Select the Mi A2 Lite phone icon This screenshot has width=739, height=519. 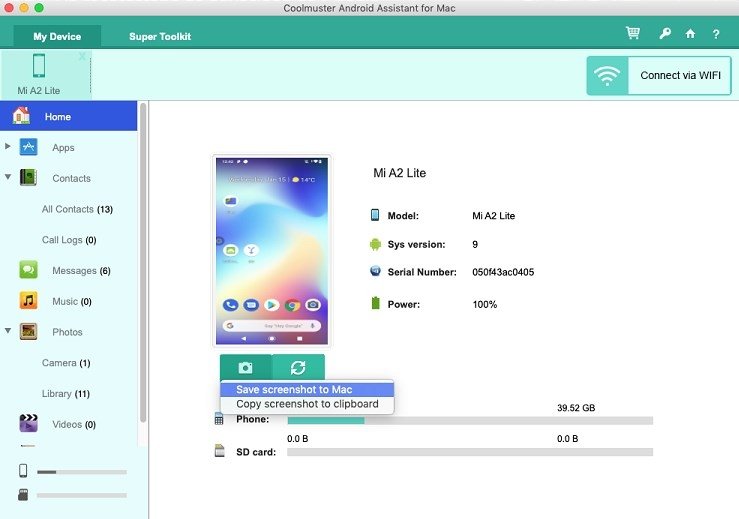coord(39,66)
